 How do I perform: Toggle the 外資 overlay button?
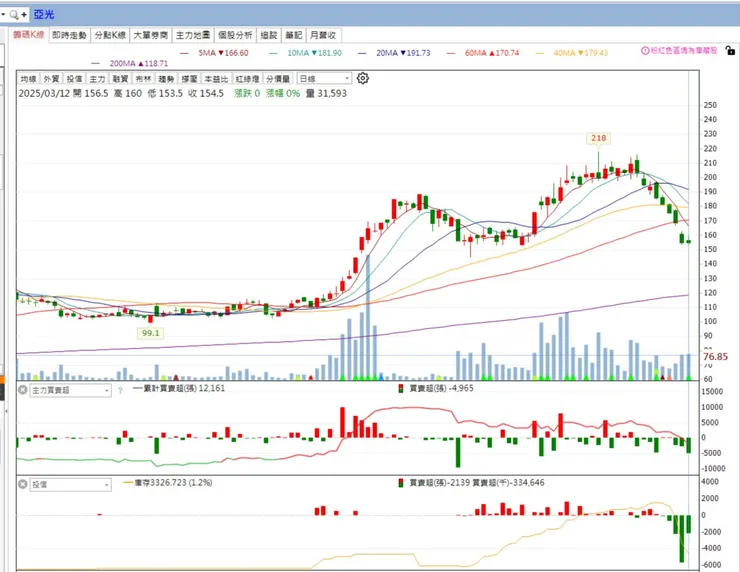[x=51, y=78]
